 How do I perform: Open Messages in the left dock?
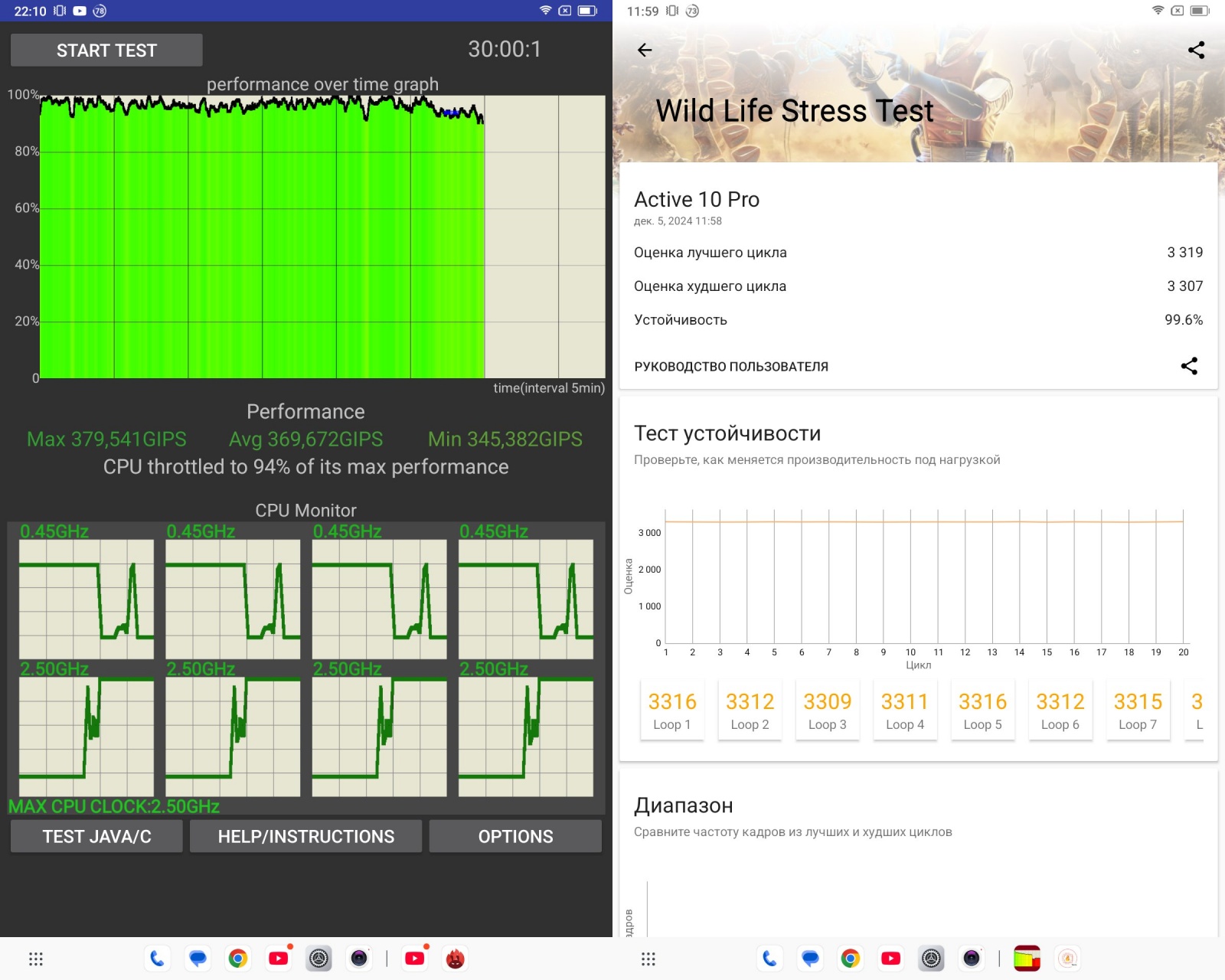198,959
